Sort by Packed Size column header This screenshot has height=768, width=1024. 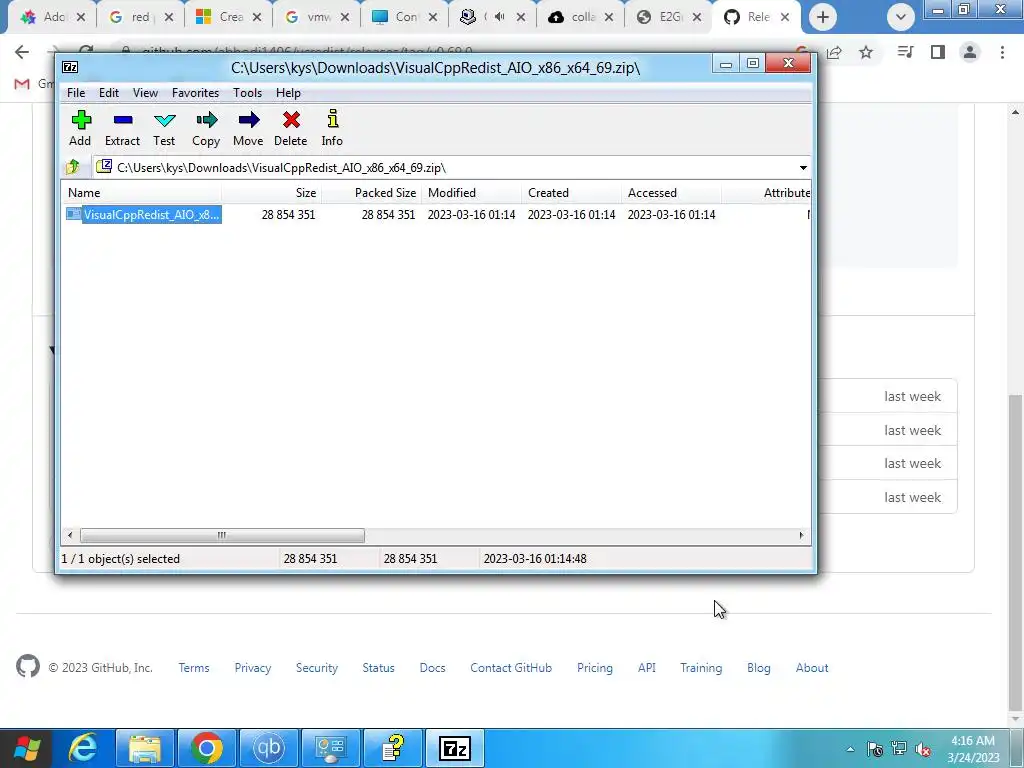tap(372, 193)
